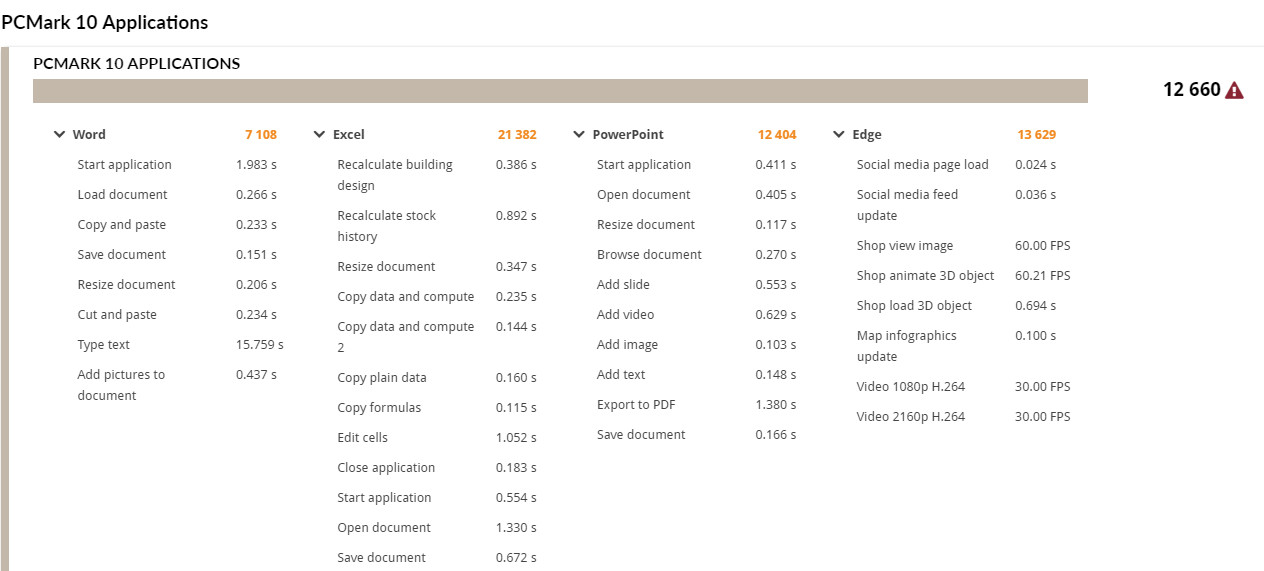Image resolution: width=1264 pixels, height=571 pixels.
Task: Click Recalculate building design row
Action: point(437,175)
